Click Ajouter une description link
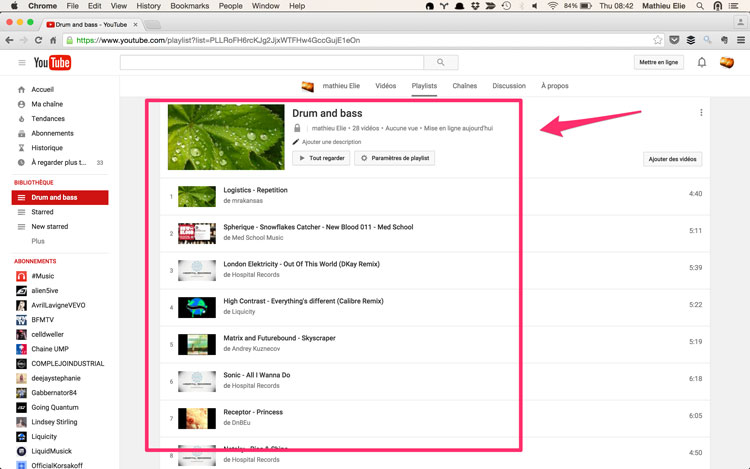The image size is (750, 469). [x=331, y=142]
